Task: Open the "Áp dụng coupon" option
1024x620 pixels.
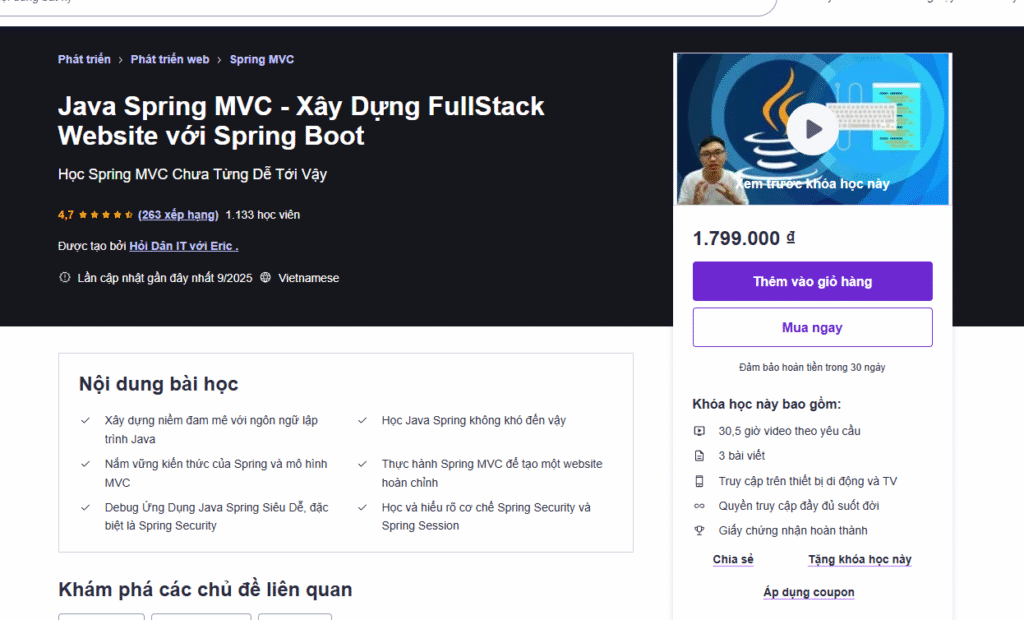Action: tap(809, 593)
